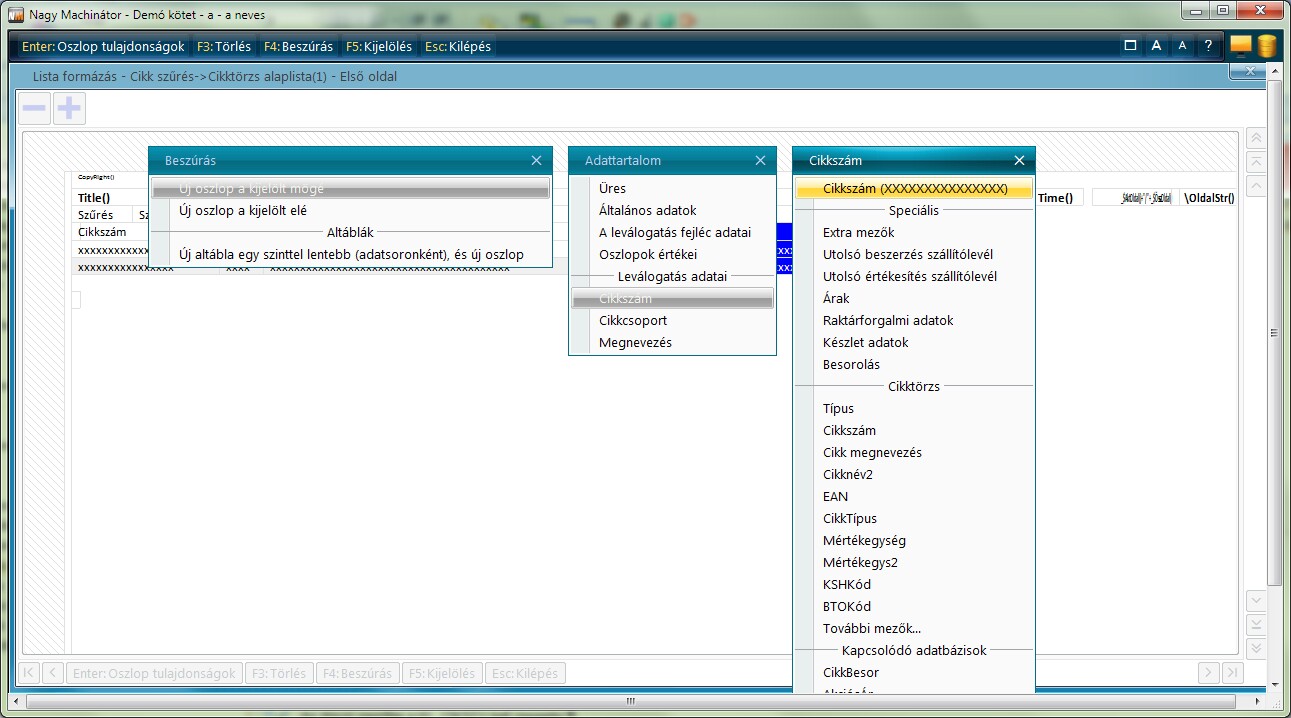Choose 'Új oszlop a kijelölt elé' option

243,210
